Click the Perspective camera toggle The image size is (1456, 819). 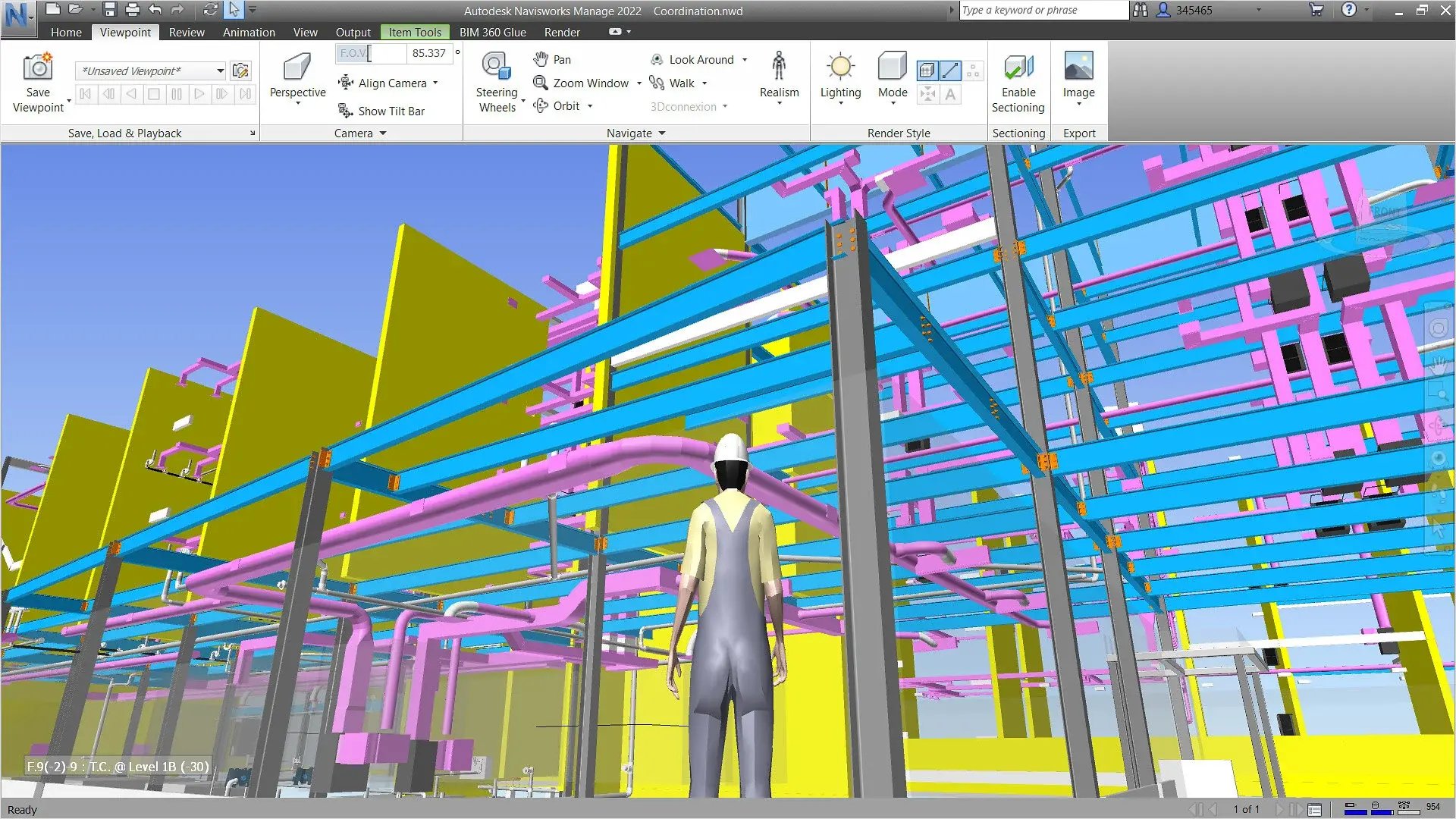coord(296,82)
